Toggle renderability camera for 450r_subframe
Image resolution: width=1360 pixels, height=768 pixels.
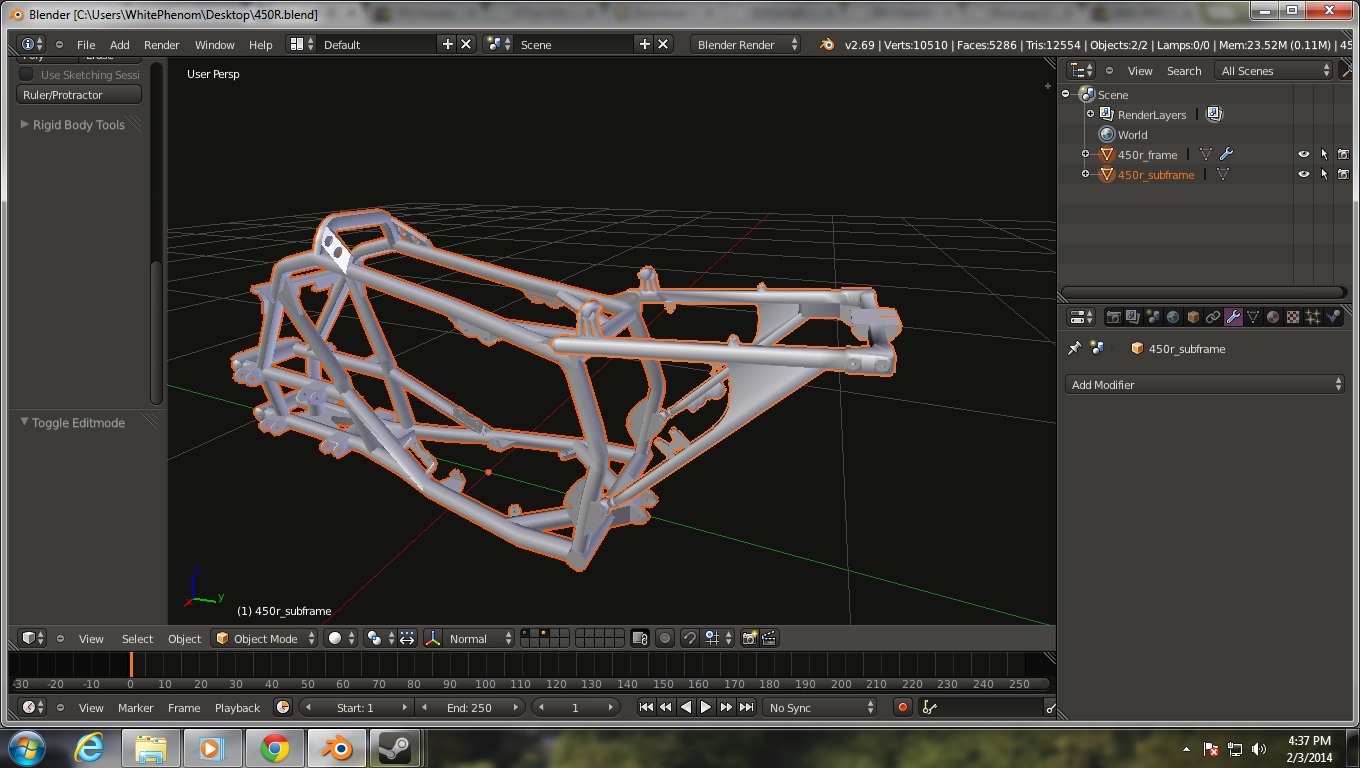1343,174
